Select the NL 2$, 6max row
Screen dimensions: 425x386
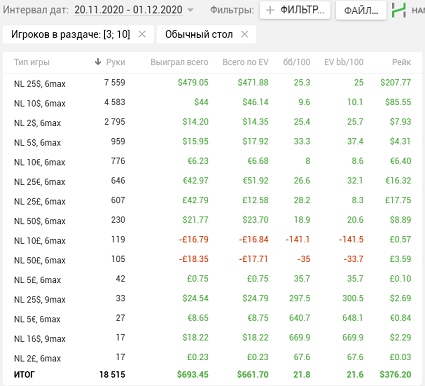(212, 122)
